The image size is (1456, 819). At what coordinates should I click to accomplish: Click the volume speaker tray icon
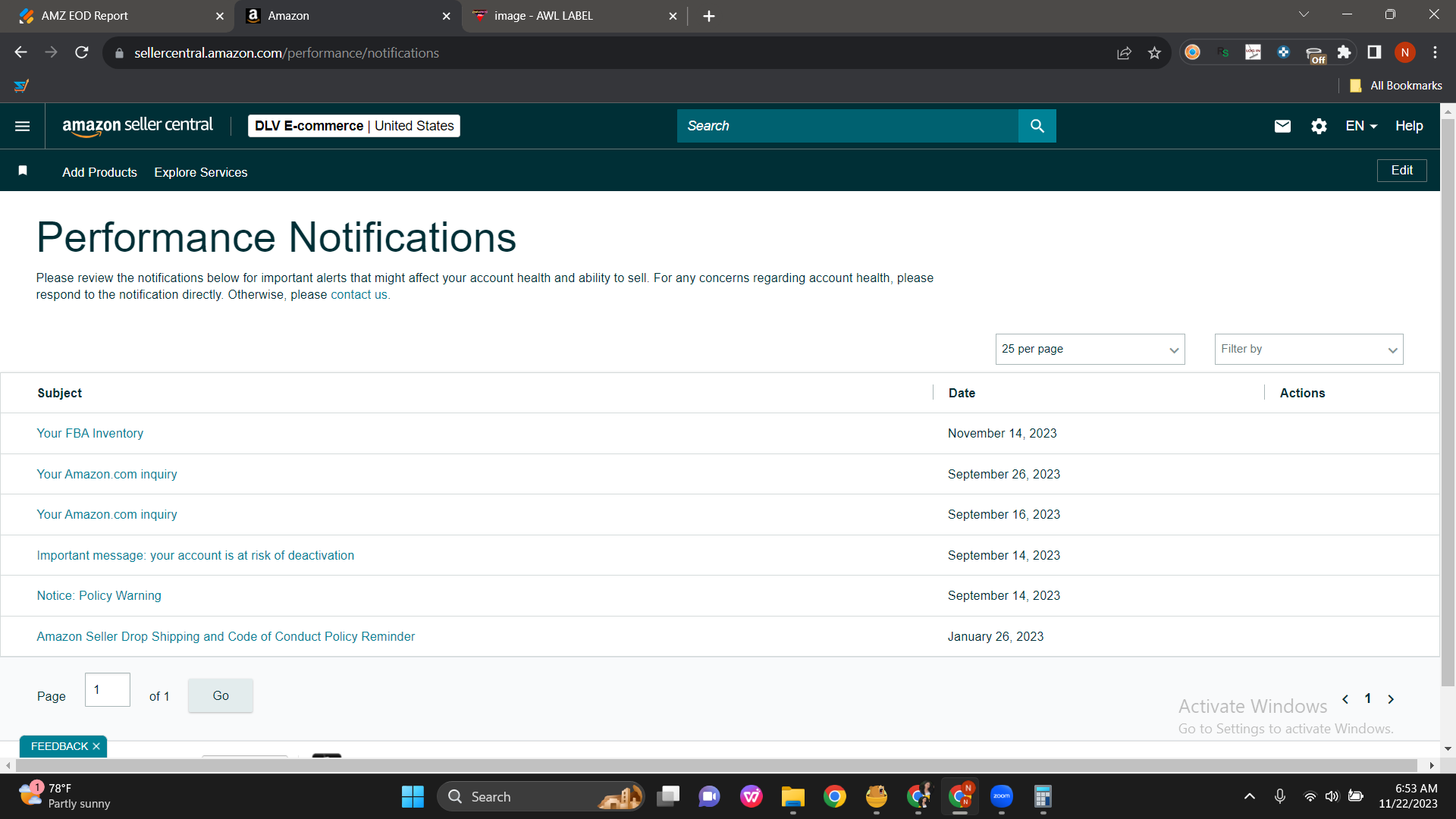[1332, 796]
